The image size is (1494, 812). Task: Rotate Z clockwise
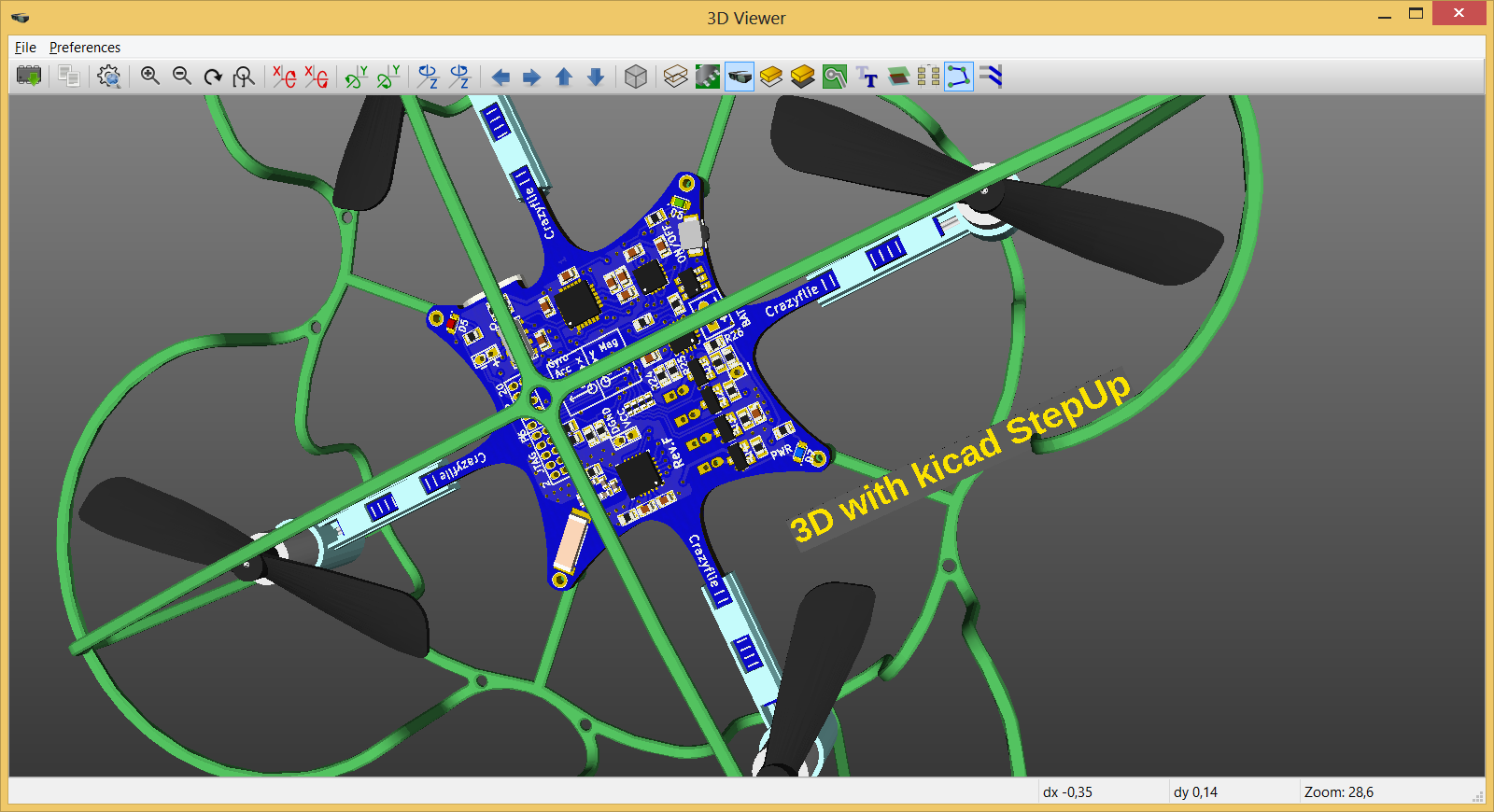coord(428,77)
